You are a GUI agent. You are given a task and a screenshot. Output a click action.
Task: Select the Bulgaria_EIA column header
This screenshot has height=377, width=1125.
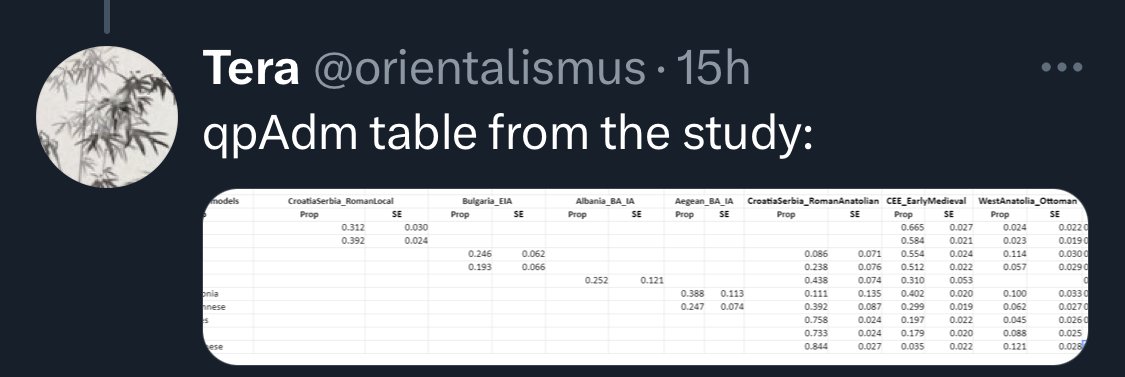487,202
